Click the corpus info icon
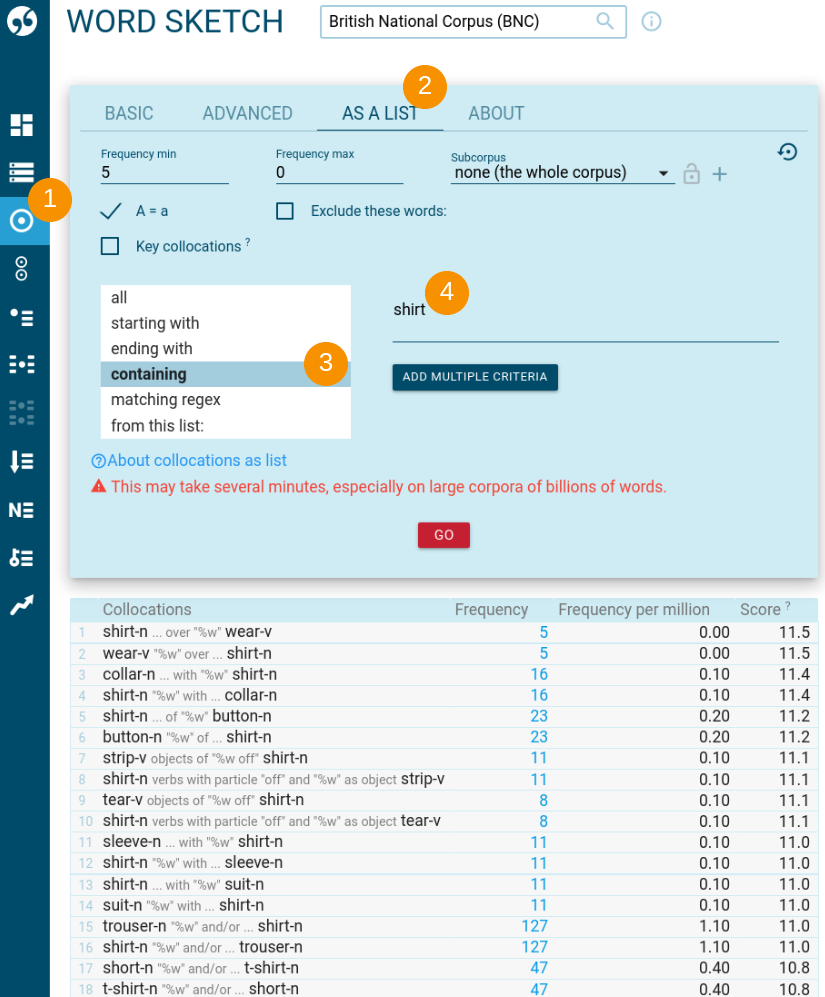 coord(651,21)
